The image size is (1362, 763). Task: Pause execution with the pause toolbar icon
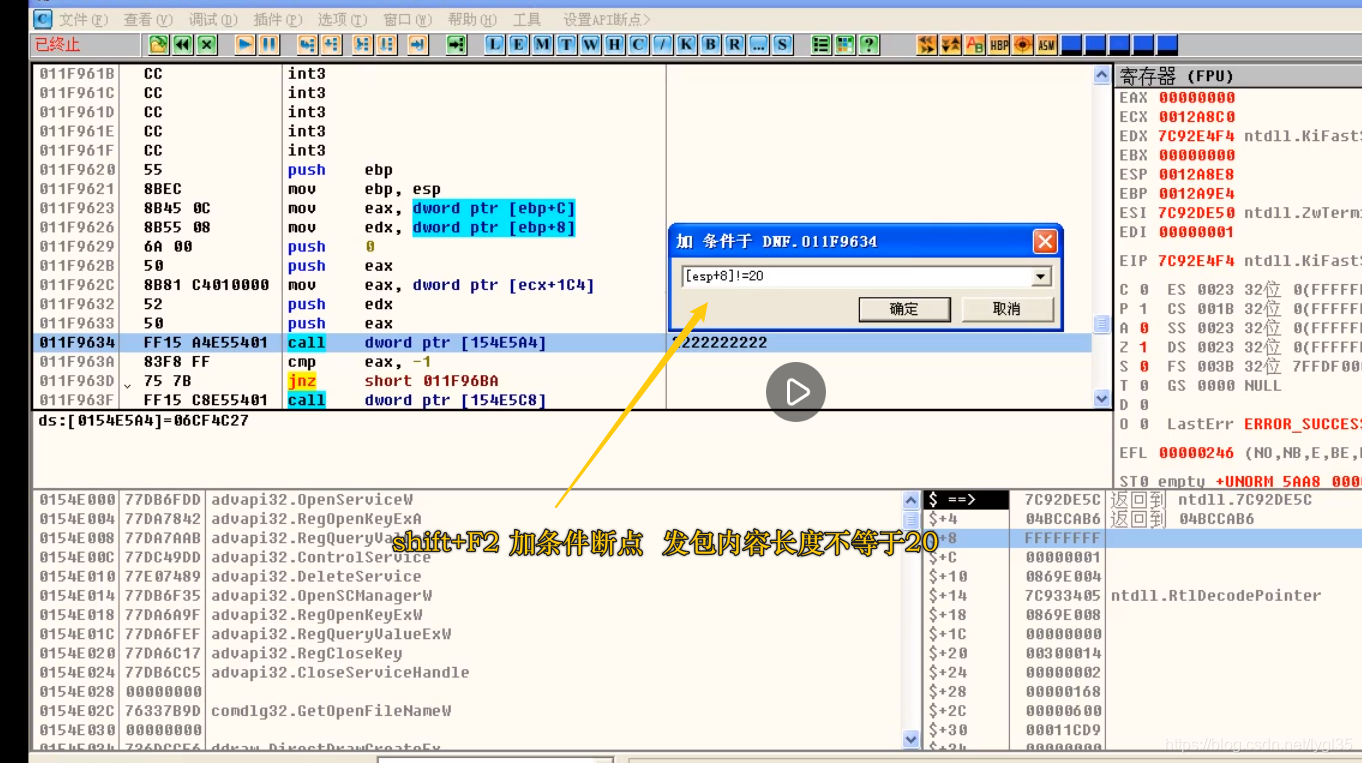click(x=269, y=44)
